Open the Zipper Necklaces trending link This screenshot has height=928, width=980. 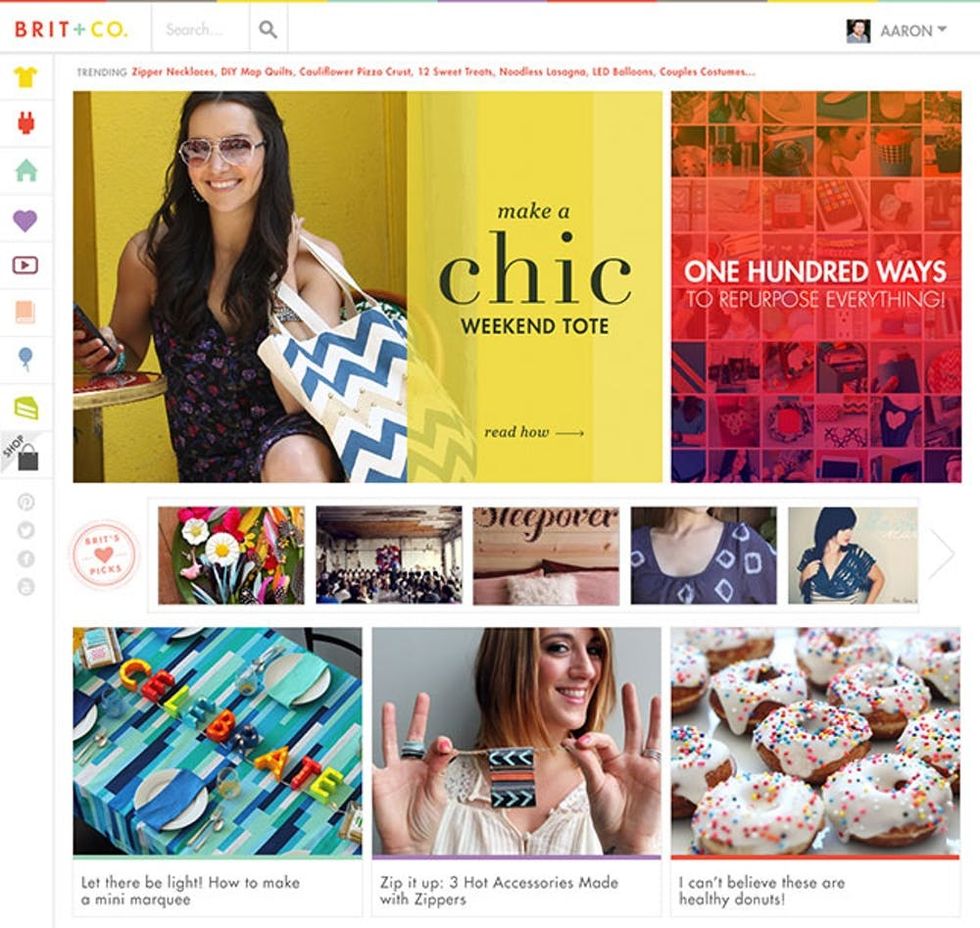[x=173, y=72]
